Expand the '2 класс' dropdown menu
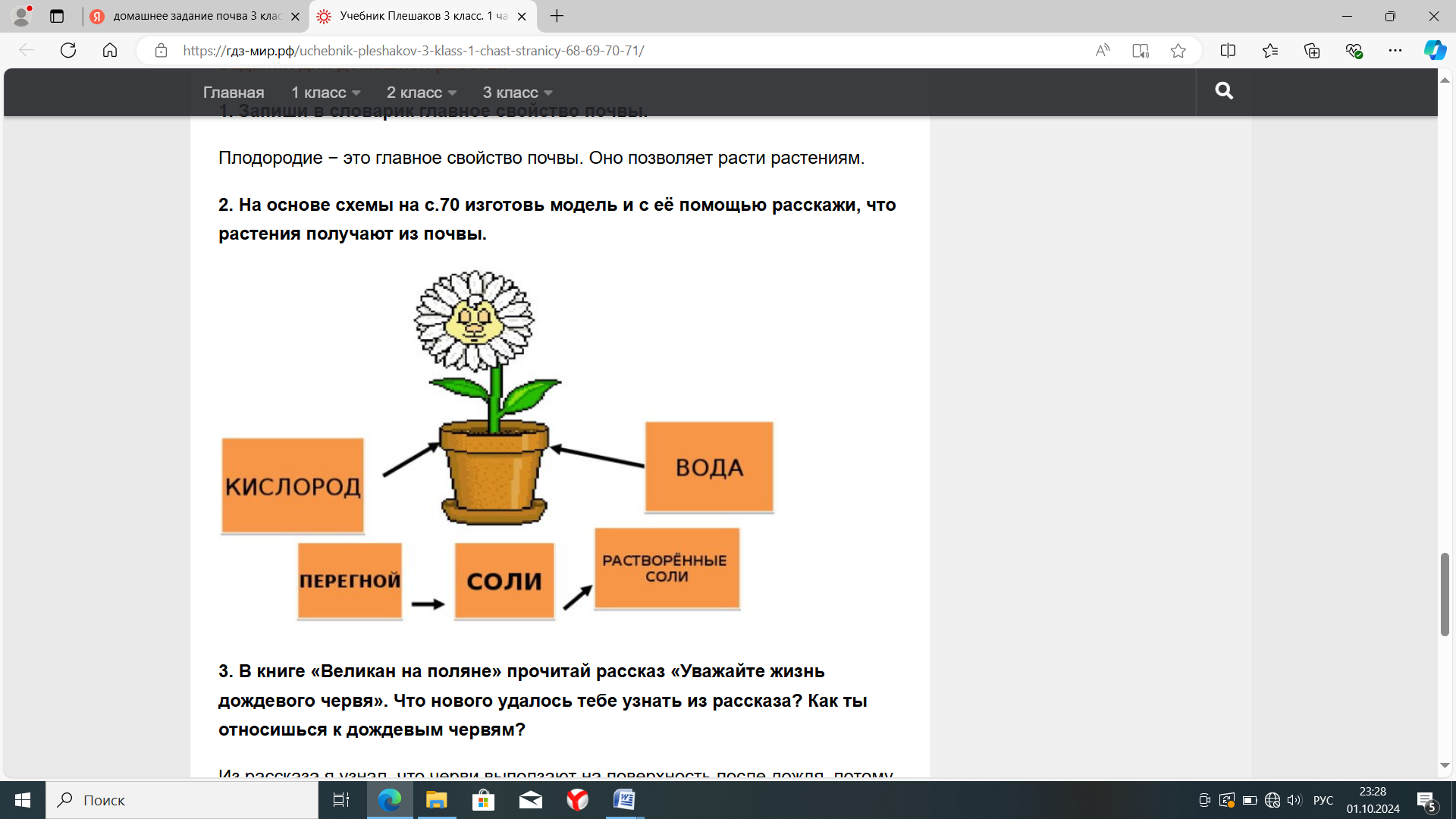 tap(422, 93)
